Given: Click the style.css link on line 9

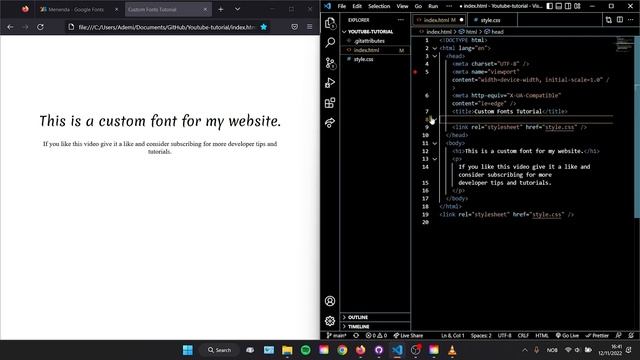Looking at the screenshot, I should tap(559, 127).
